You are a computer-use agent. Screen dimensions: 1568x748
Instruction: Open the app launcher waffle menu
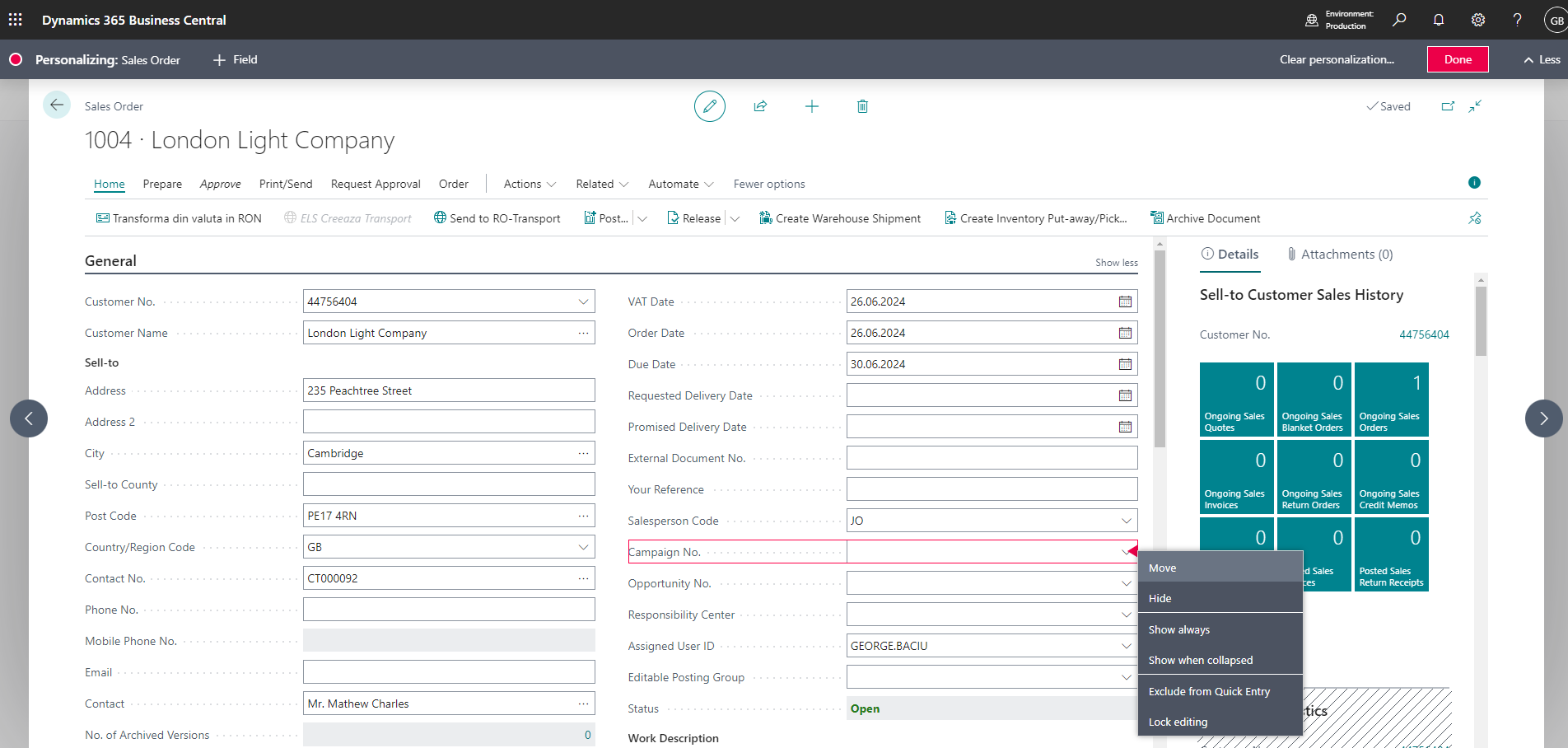[x=16, y=19]
